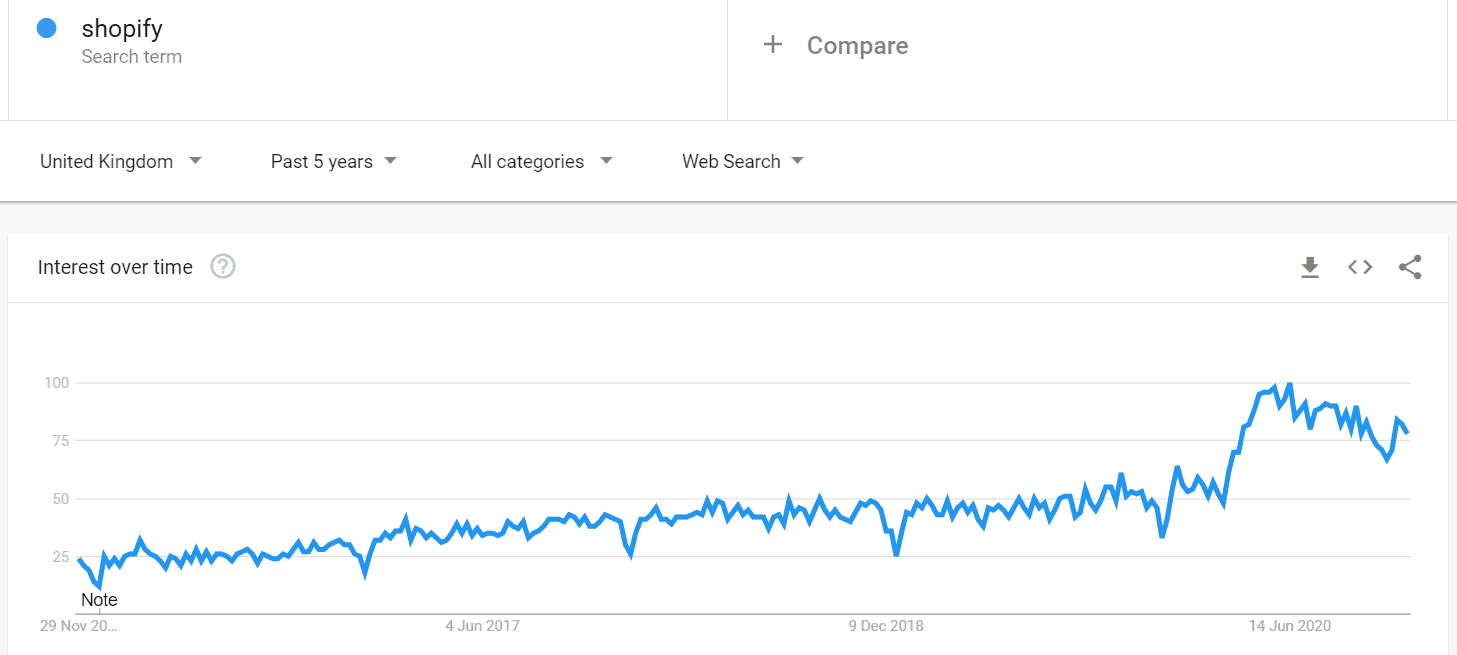The height and width of the screenshot is (655, 1457).
Task: Click the 9 Dec 2018 axis label
Action: [x=886, y=626]
